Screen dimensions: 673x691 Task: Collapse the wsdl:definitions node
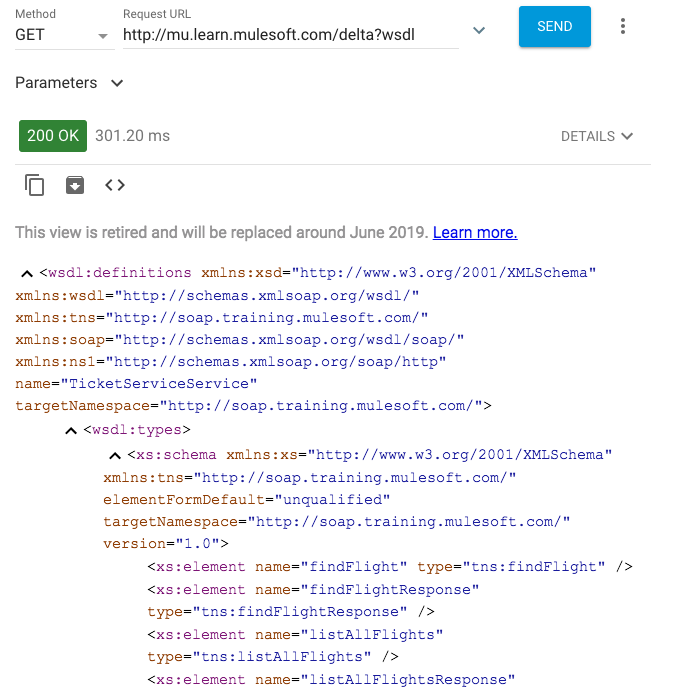click(27, 274)
